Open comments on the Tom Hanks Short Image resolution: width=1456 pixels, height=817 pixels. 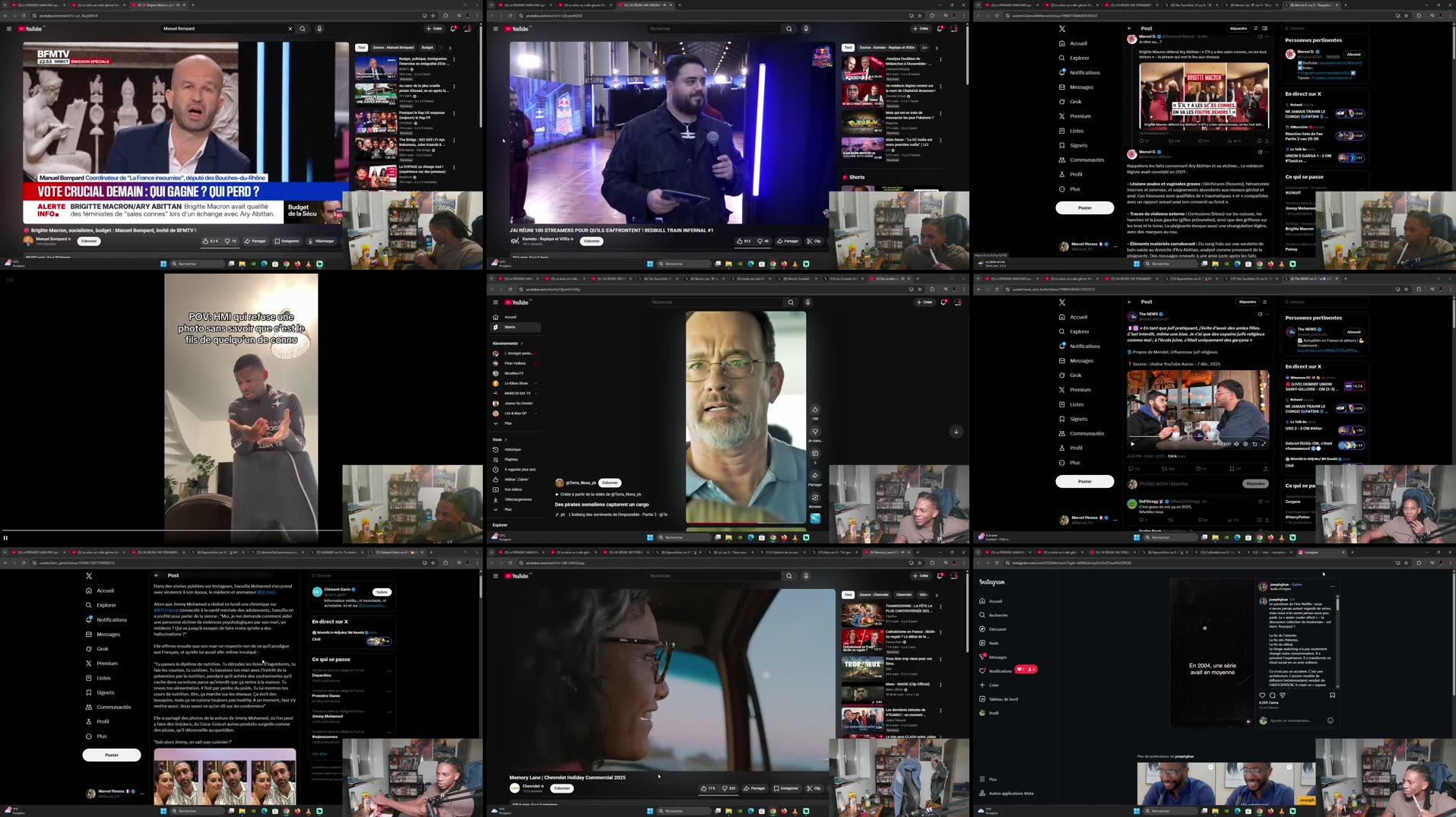[x=815, y=454]
